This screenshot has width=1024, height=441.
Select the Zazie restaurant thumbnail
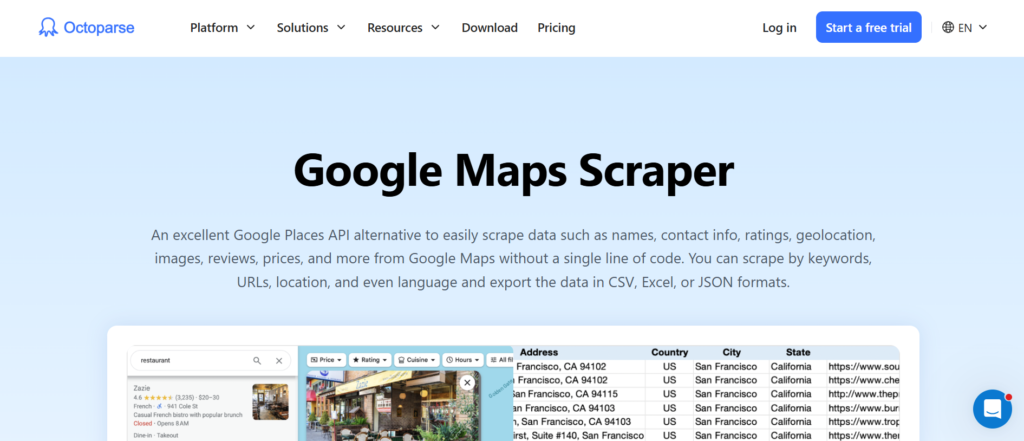point(270,402)
